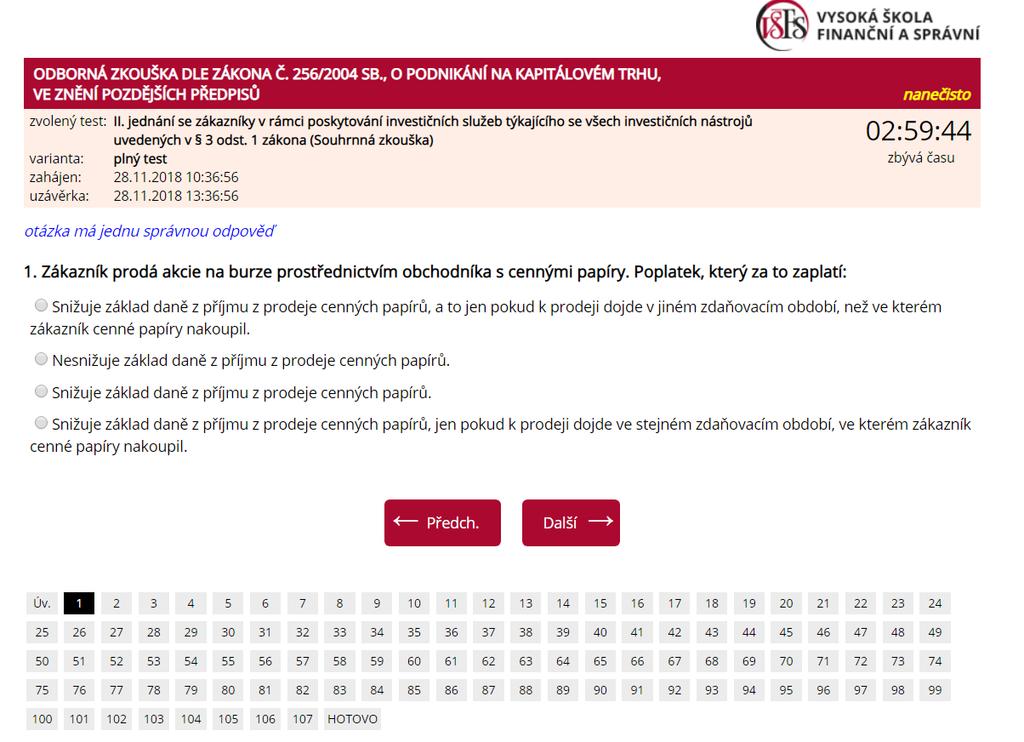Jump to question 24
This screenshot has width=1024, height=742.
[935, 604]
